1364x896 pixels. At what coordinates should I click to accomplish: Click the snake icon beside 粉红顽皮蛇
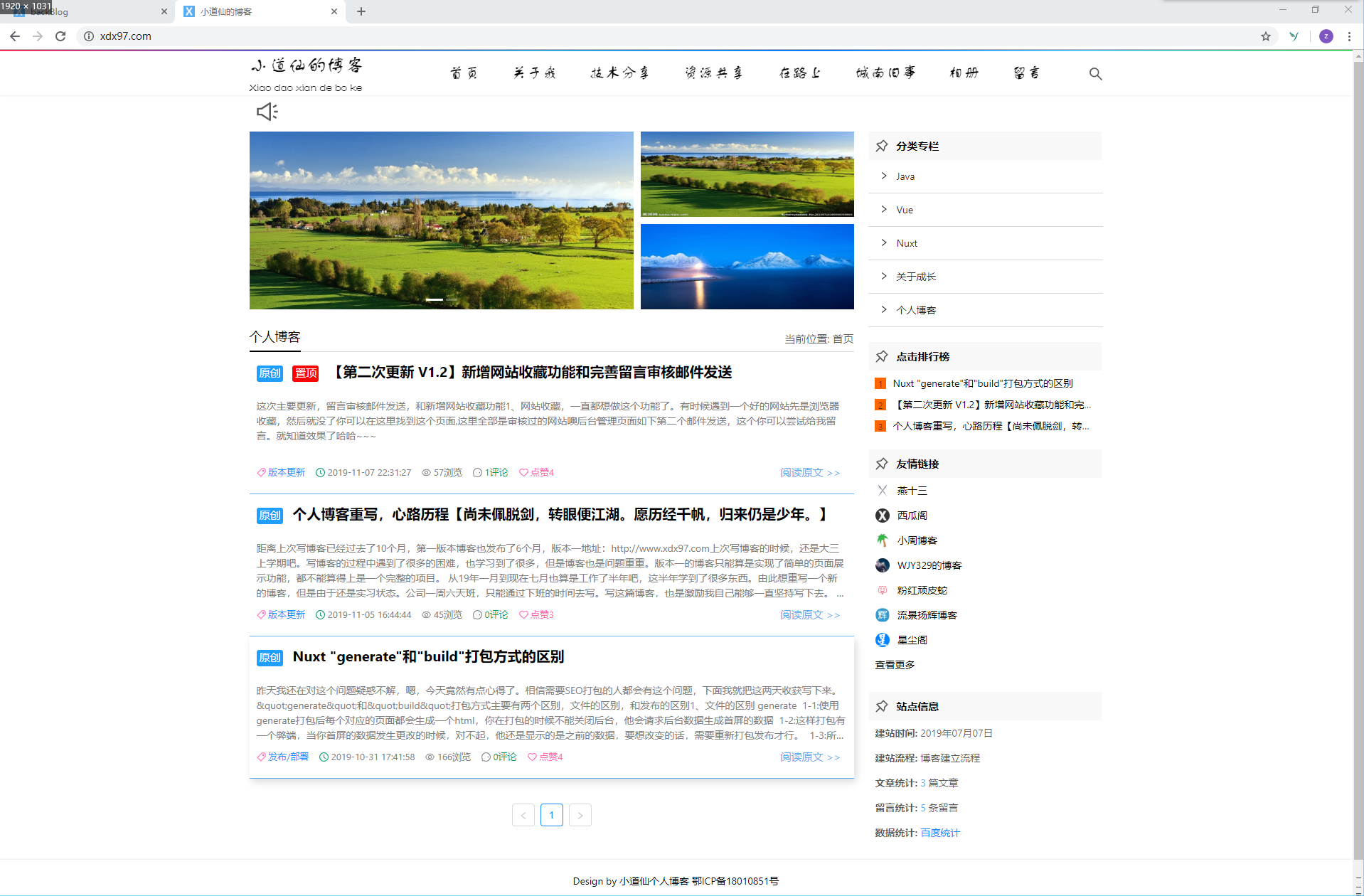(882, 590)
